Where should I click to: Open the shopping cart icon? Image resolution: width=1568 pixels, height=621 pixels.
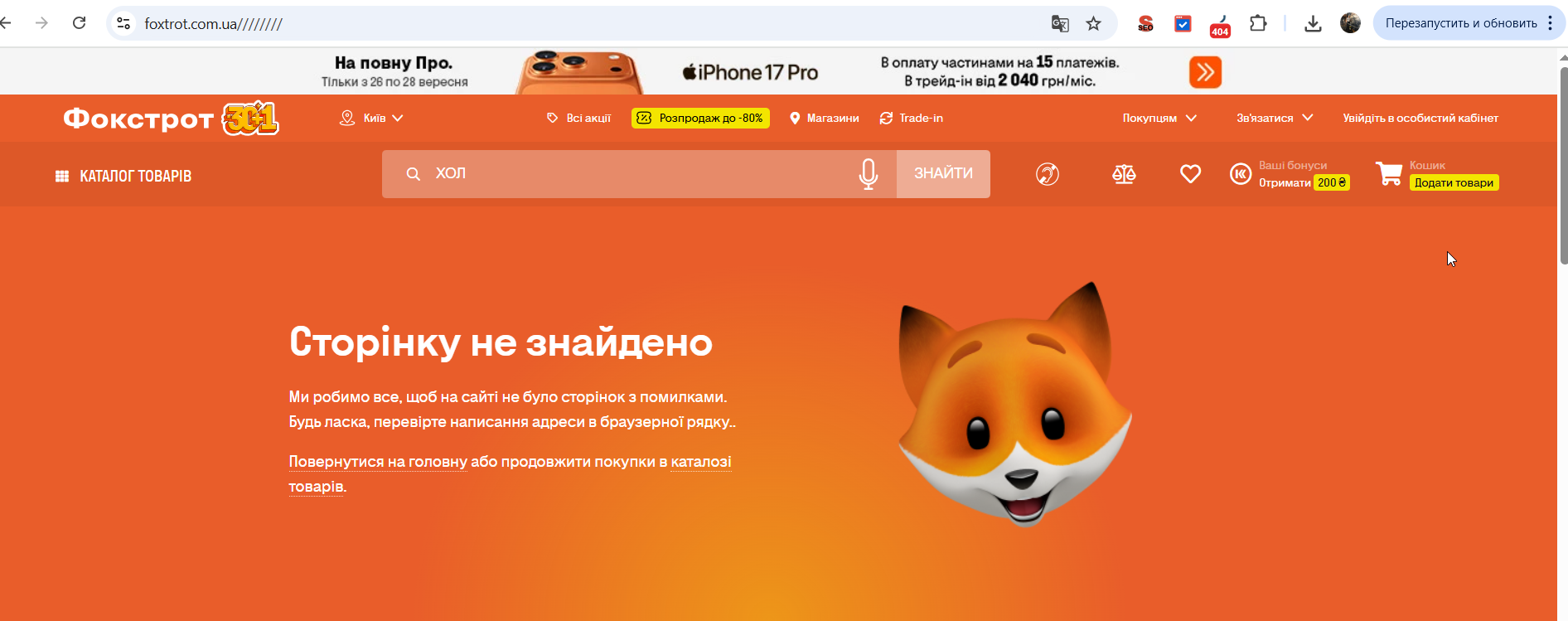[x=1389, y=173]
